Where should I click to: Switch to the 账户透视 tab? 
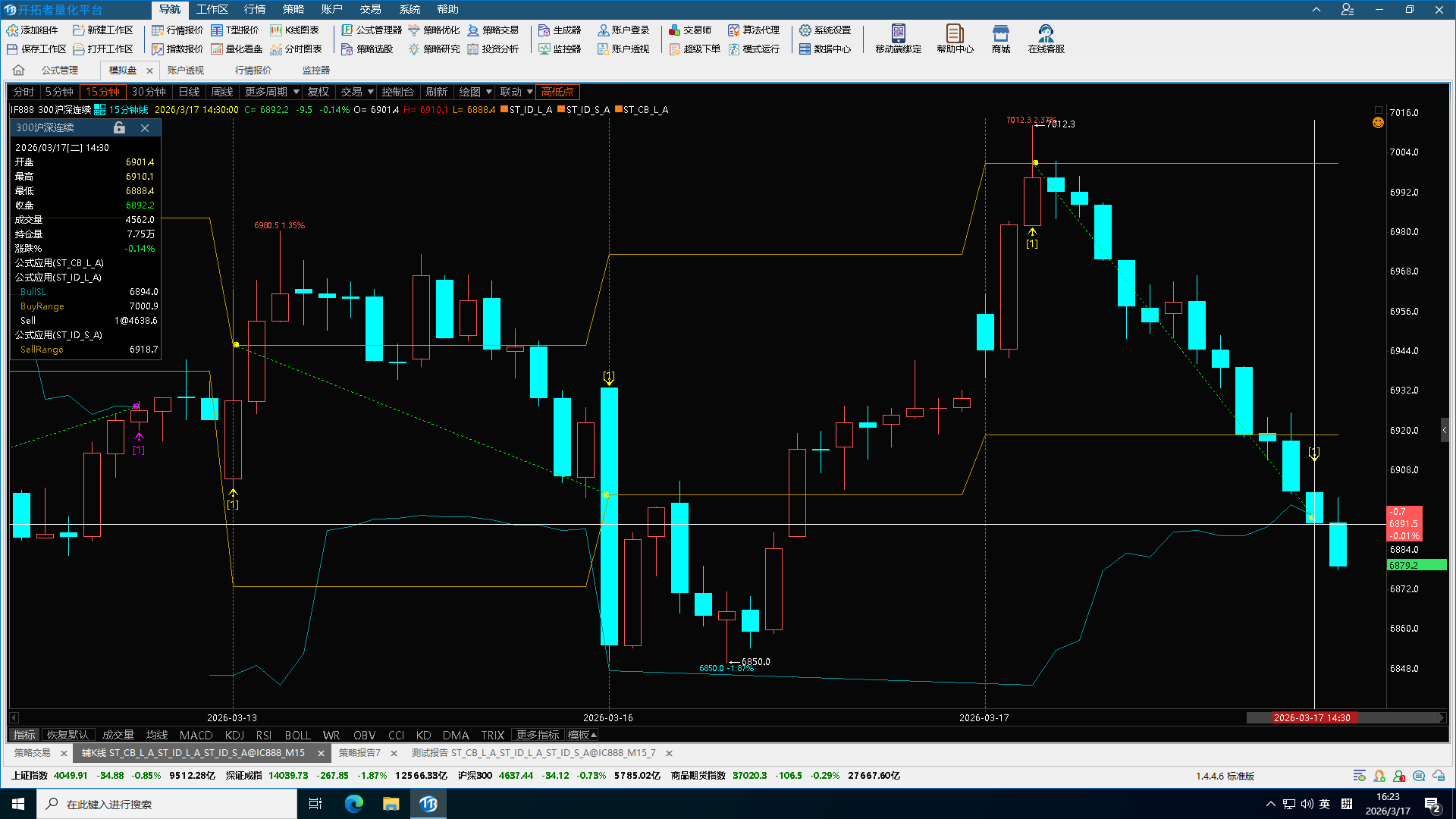pyautogui.click(x=185, y=71)
